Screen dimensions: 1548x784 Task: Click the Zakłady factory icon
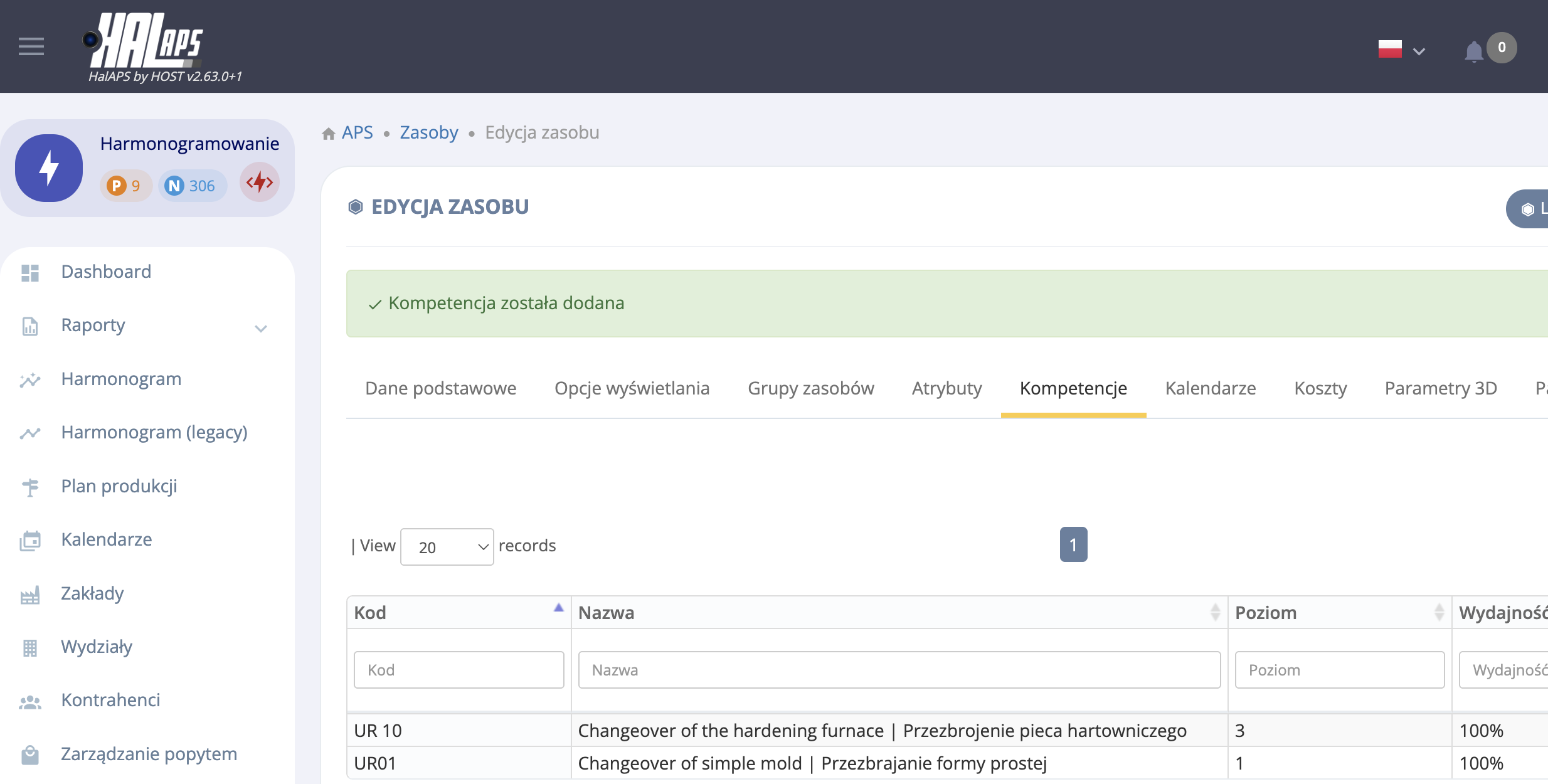tap(29, 595)
